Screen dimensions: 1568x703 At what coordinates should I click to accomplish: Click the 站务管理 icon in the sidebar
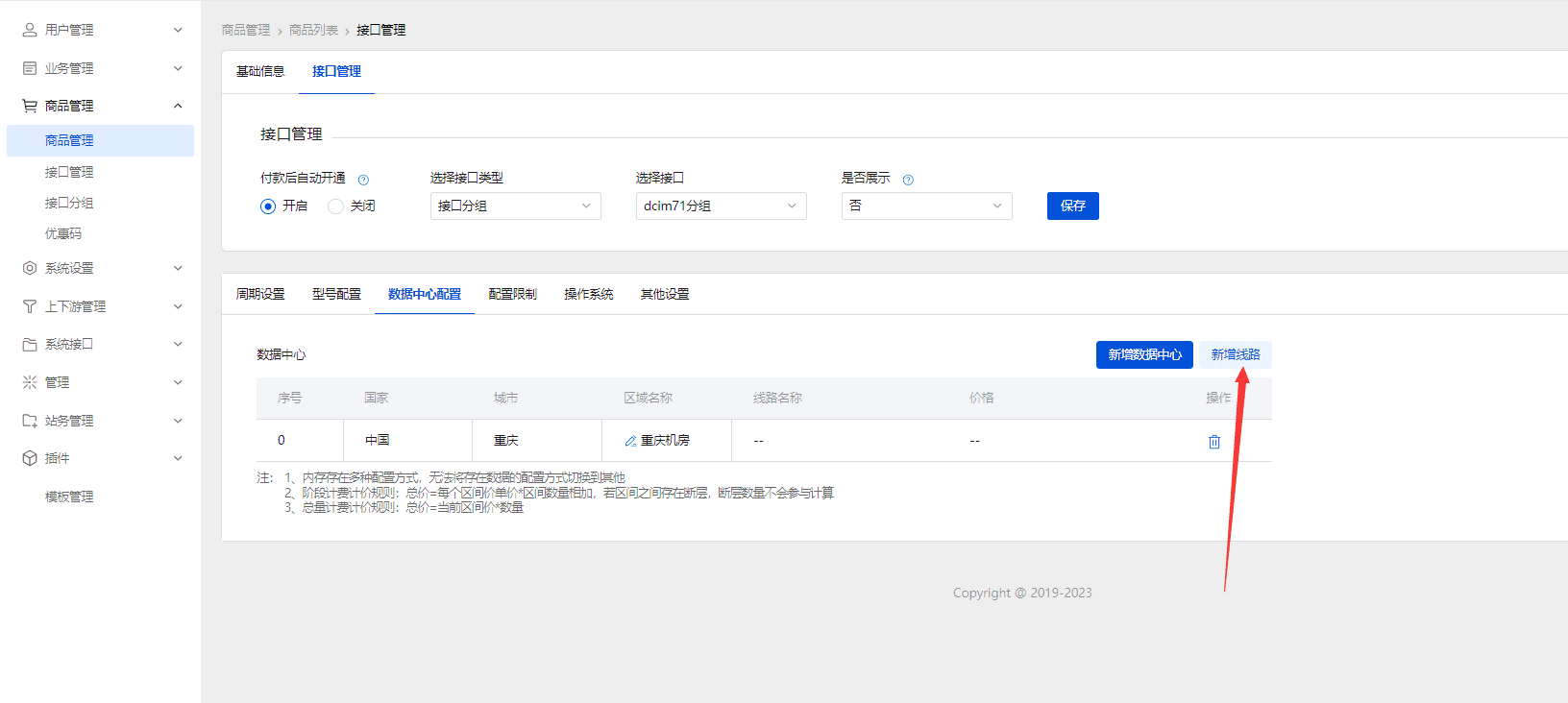[x=30, y=421]
